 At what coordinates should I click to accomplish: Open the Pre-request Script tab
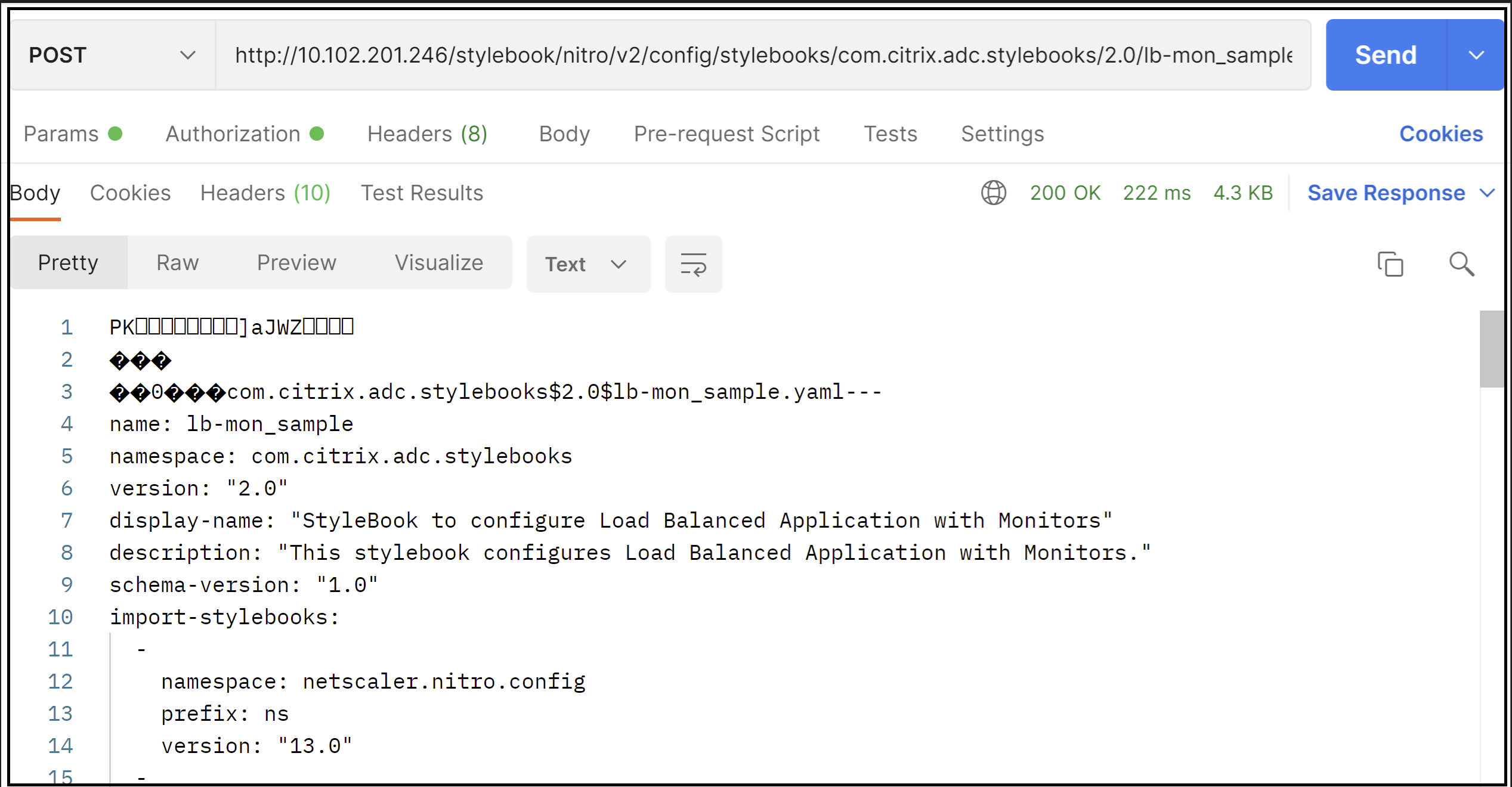click(x=726, y=134)
